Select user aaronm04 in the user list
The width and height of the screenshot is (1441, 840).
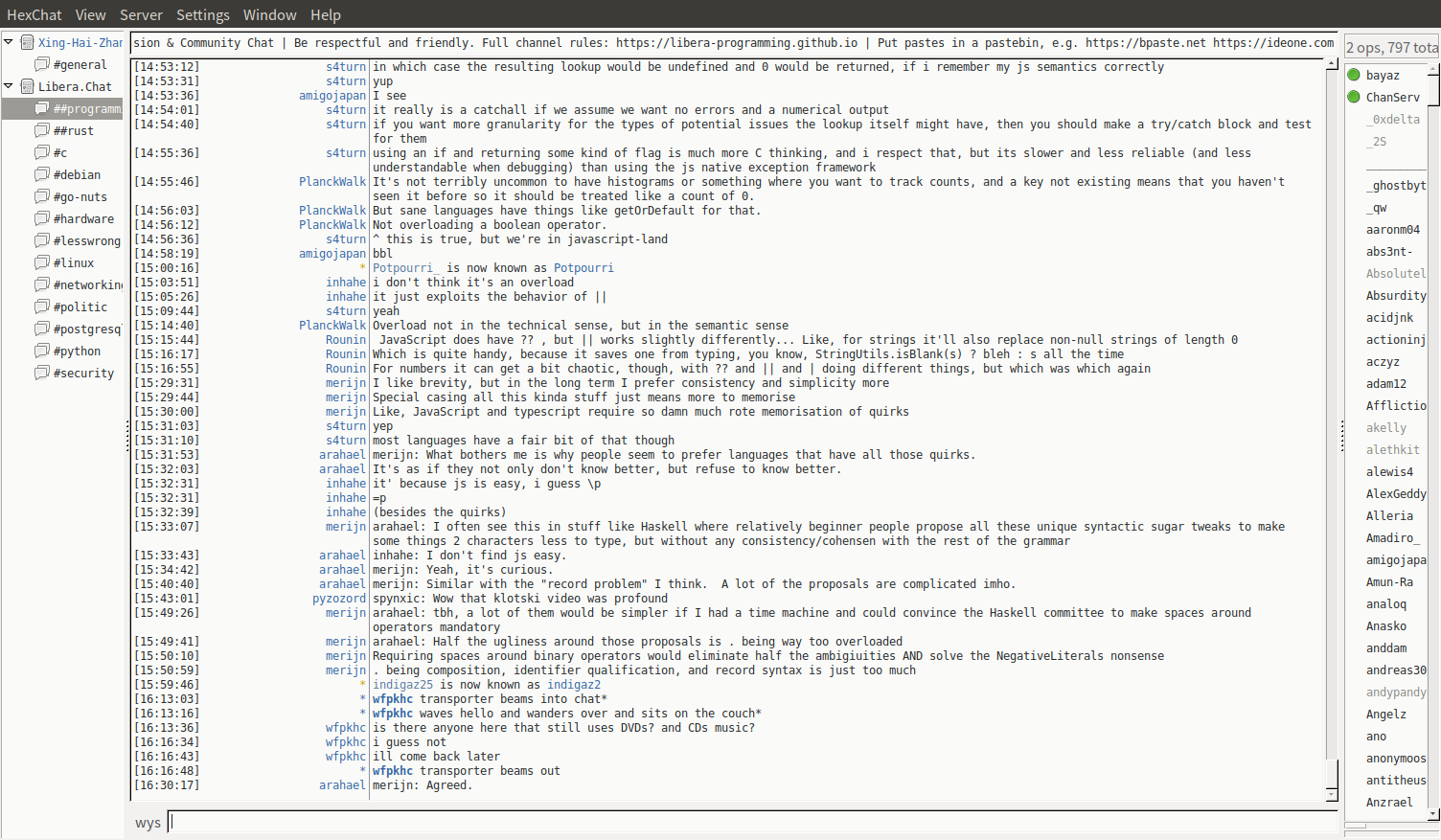tap(1393, 229)
